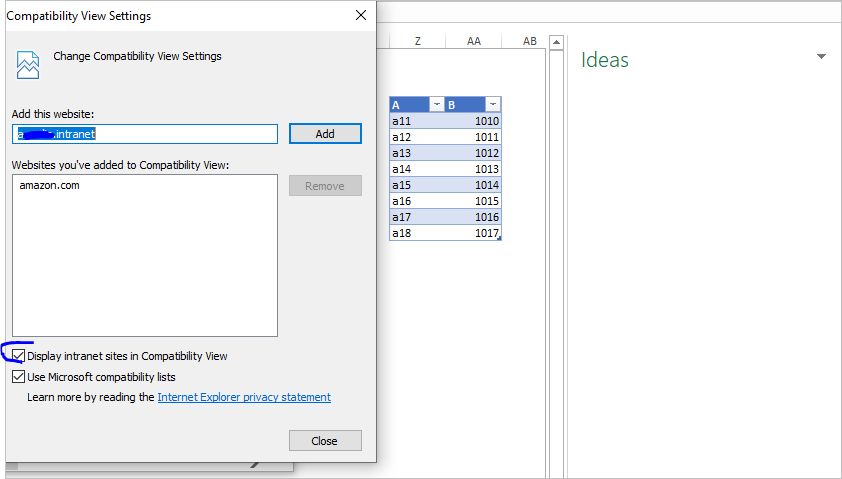Close the Compatibility View Settings dialog with X
Viewport: 842px width, 479px height.
[361, 15]
